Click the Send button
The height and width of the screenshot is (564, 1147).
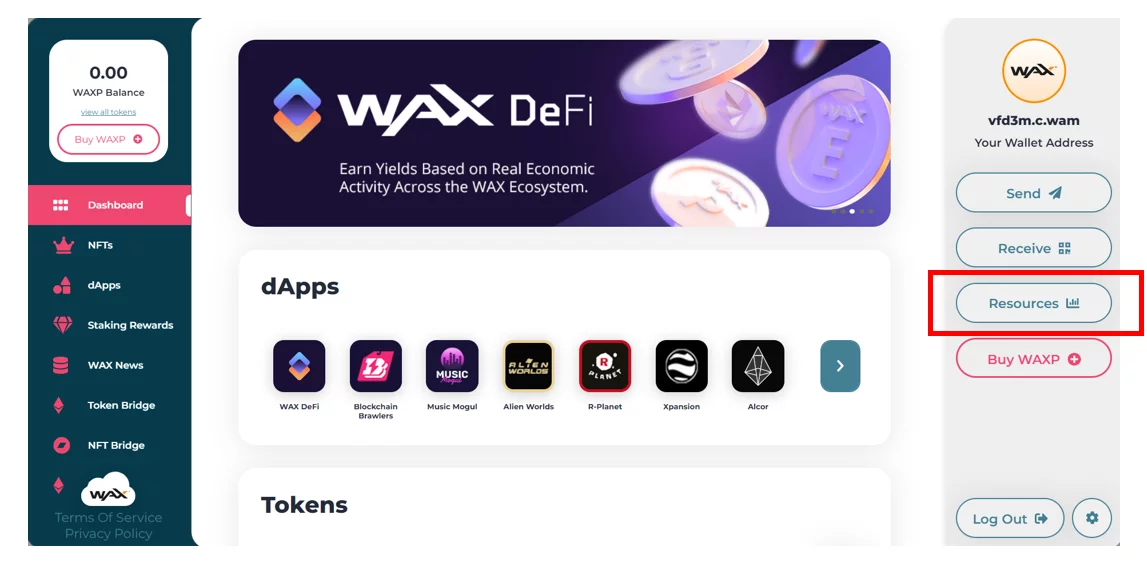click(1034, 193)
